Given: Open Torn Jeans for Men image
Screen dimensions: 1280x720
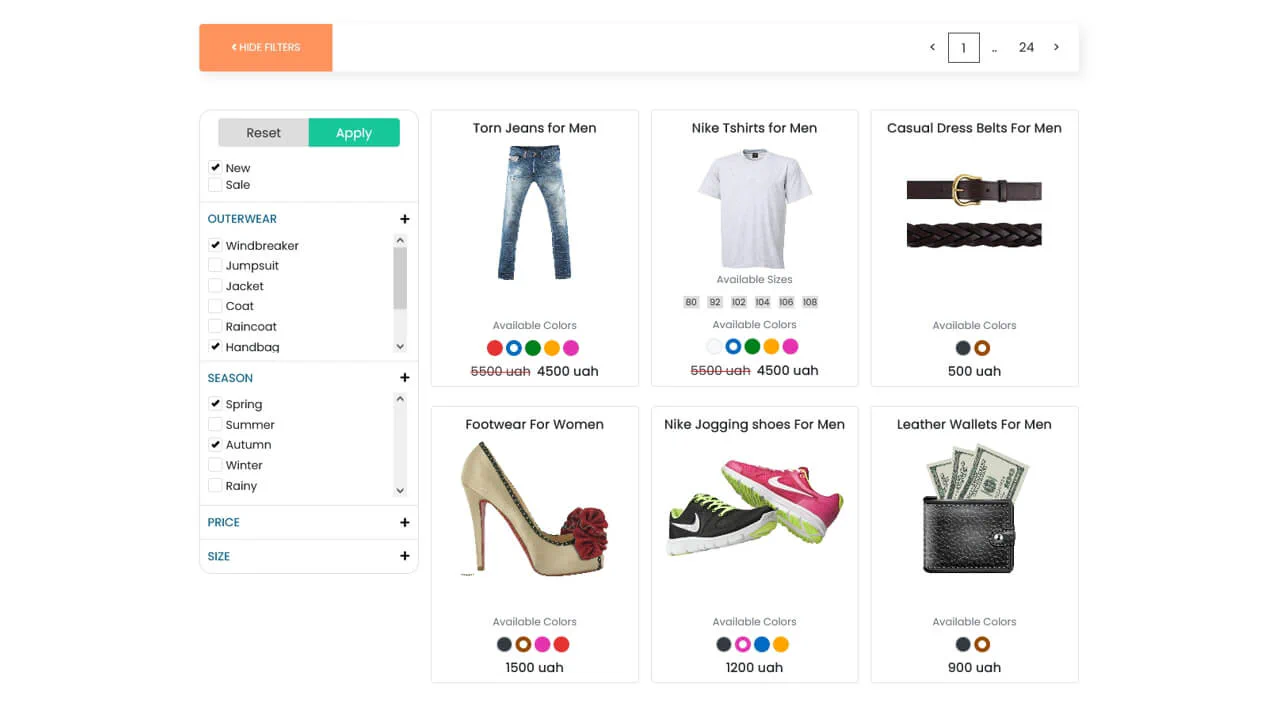Looking at the screenshot, I should [x=535, y=213].
